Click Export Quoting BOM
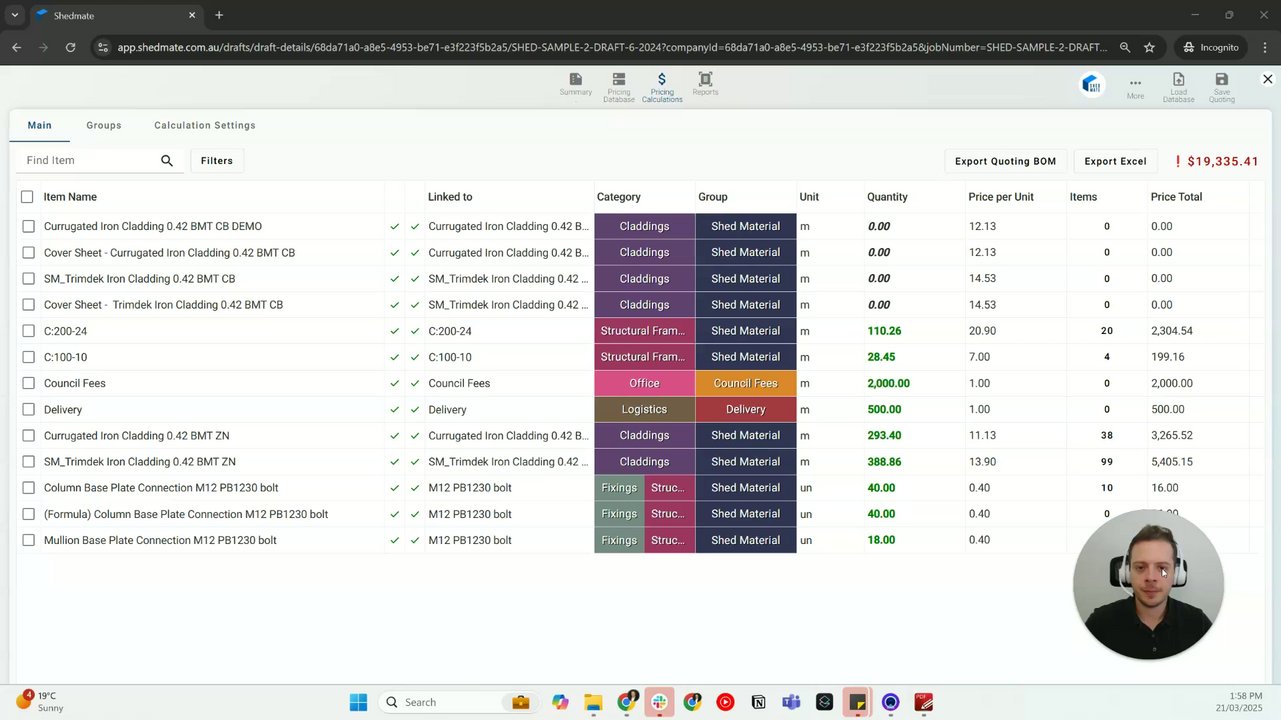This screenshot has width=1281, height=720. [1005, 161]
